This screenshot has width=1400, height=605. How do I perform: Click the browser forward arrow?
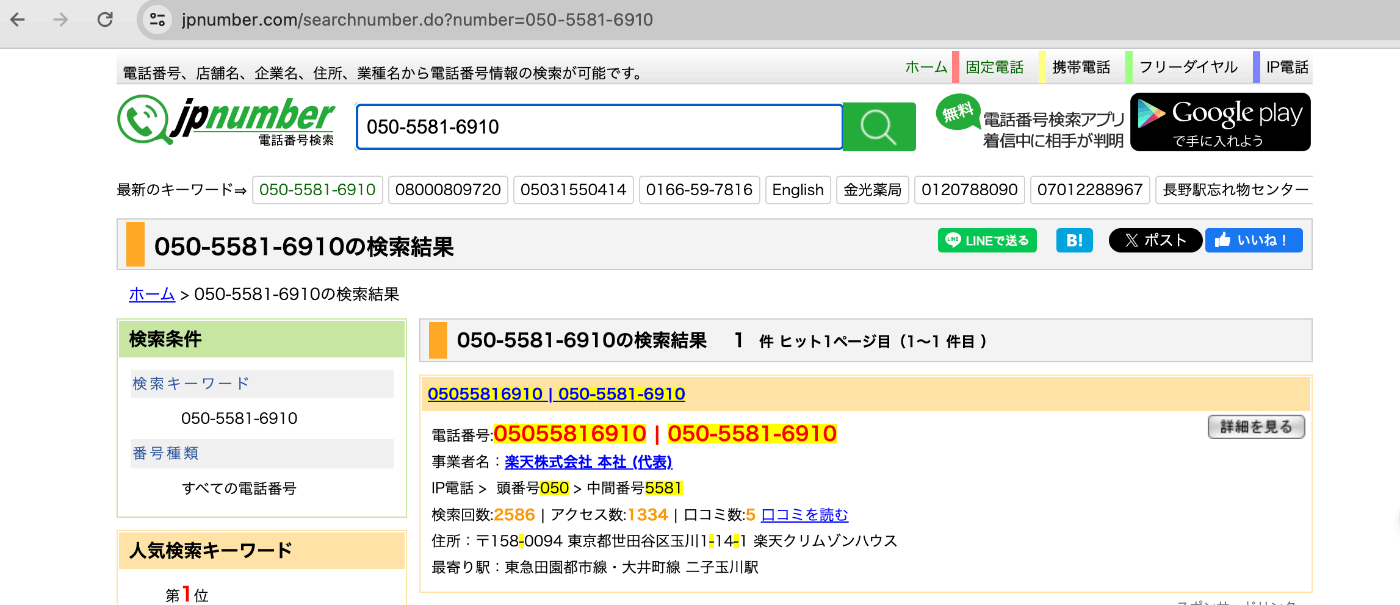[61, 20]
